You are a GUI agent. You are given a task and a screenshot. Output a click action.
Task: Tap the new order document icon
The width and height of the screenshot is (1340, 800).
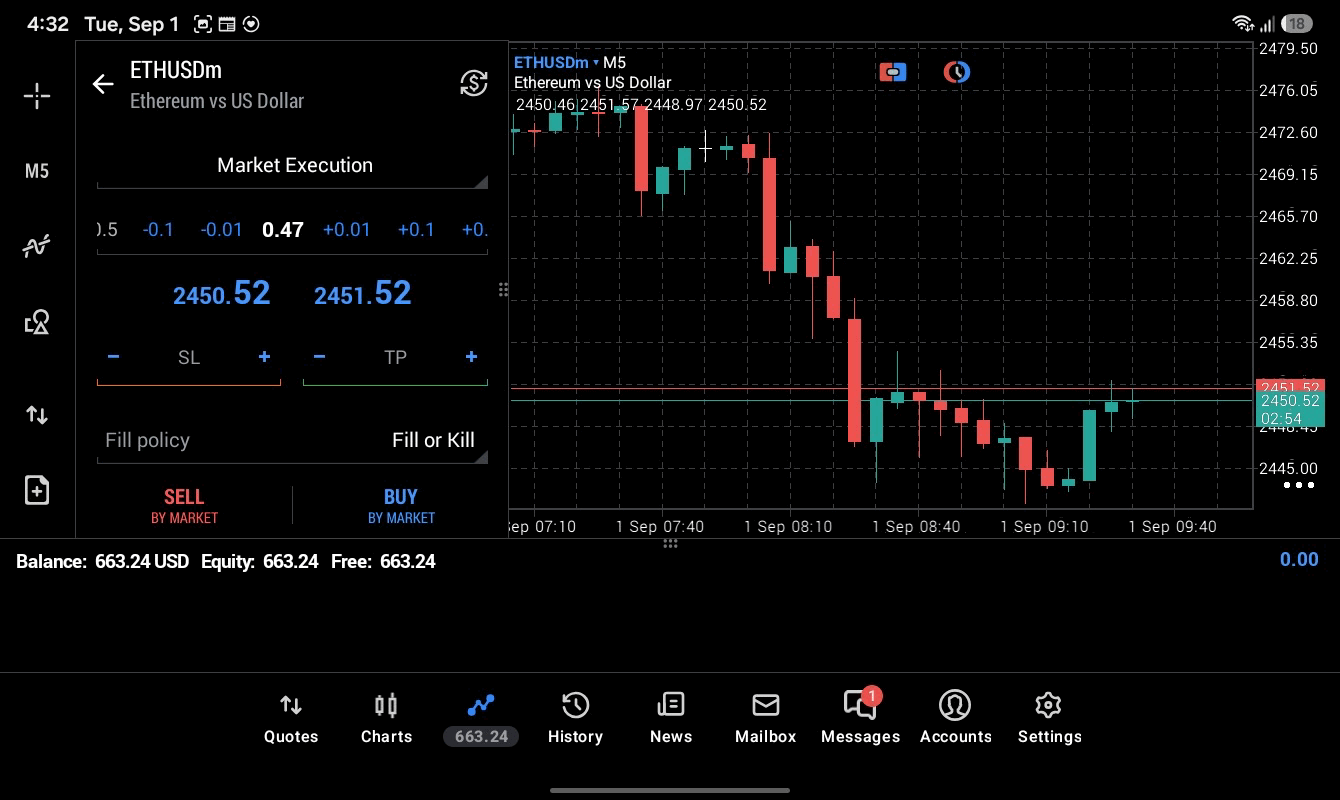[x=37, y=490]
